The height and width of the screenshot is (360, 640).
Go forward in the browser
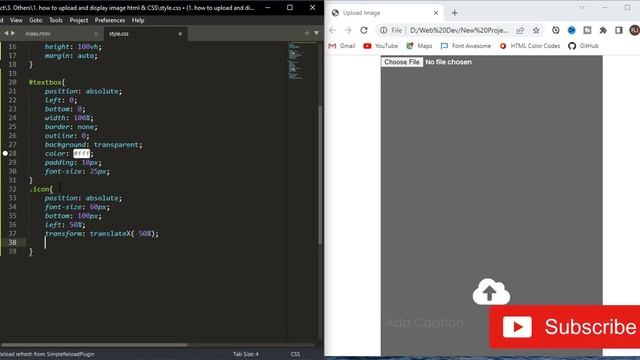[348, 30]
